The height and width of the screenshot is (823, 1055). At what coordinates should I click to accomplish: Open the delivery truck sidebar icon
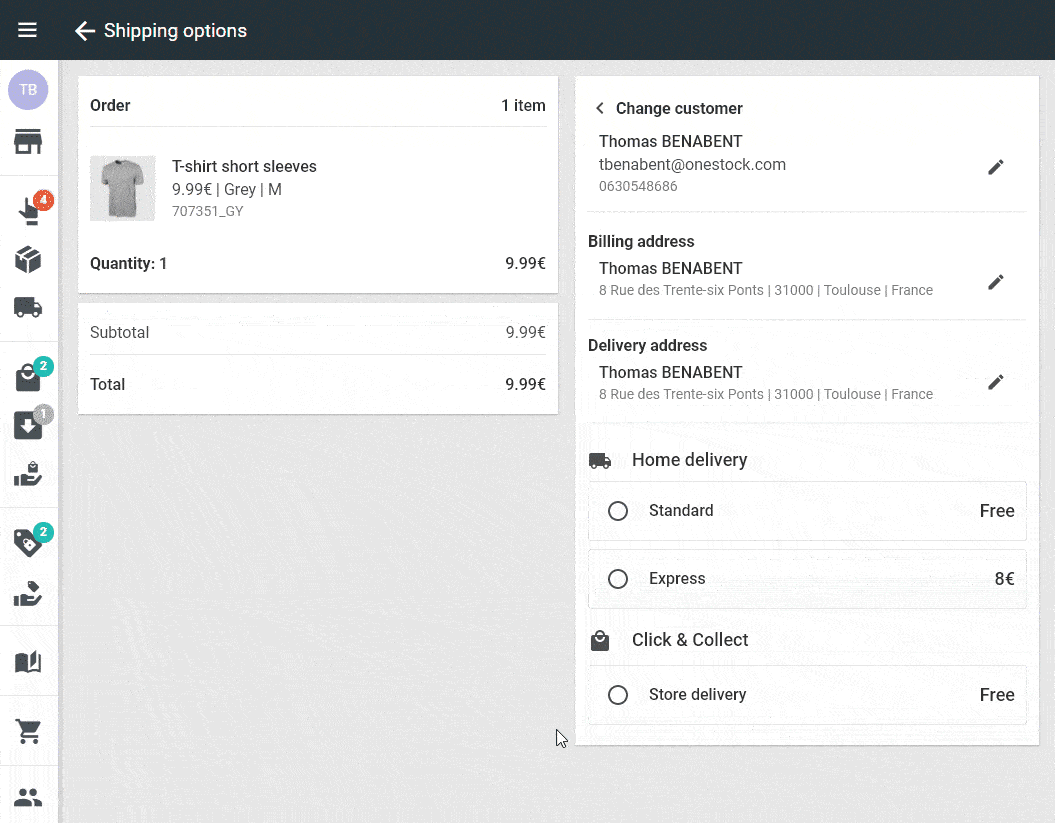pyautogui.click(x=28, y=308)
